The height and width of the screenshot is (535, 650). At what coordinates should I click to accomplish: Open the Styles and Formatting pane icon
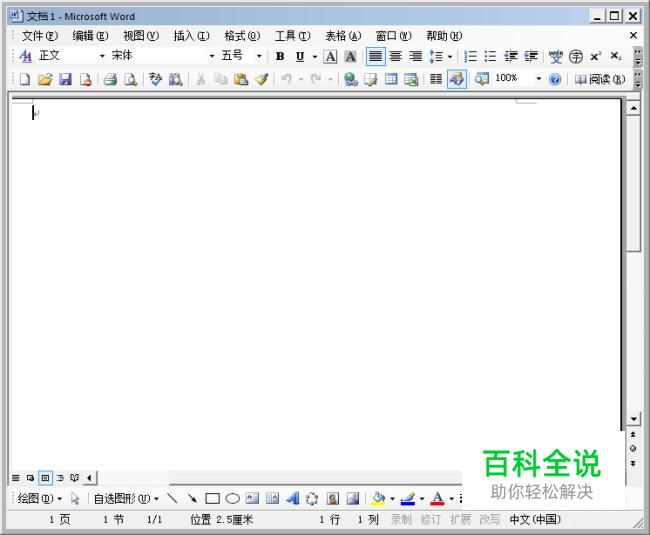25,56
